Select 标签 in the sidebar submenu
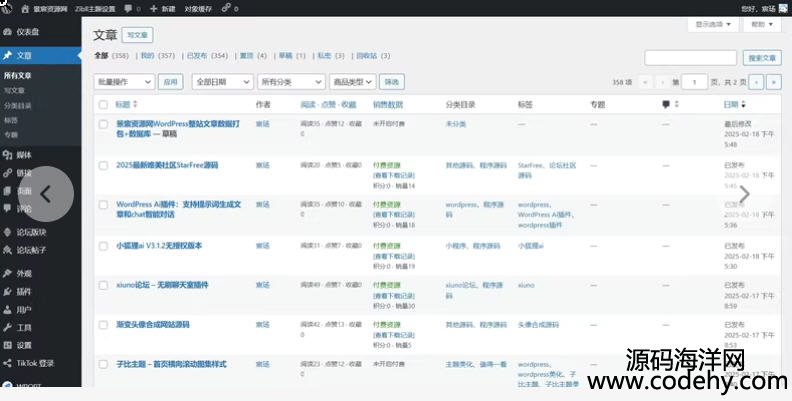The height and width of the screenshot is (401, 792). click(x=11, y=120)
